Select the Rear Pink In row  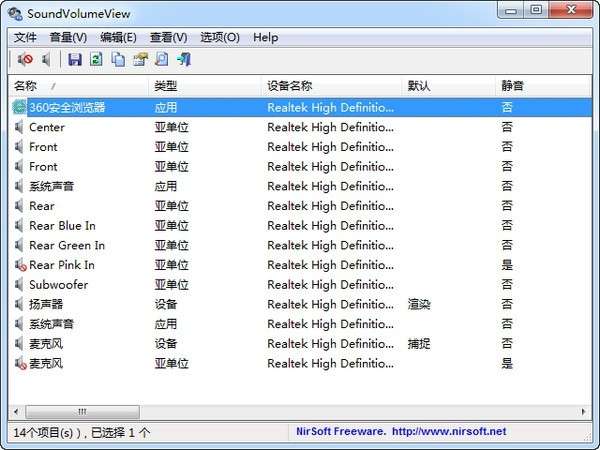pyautogui.click(x=300, y=265)
